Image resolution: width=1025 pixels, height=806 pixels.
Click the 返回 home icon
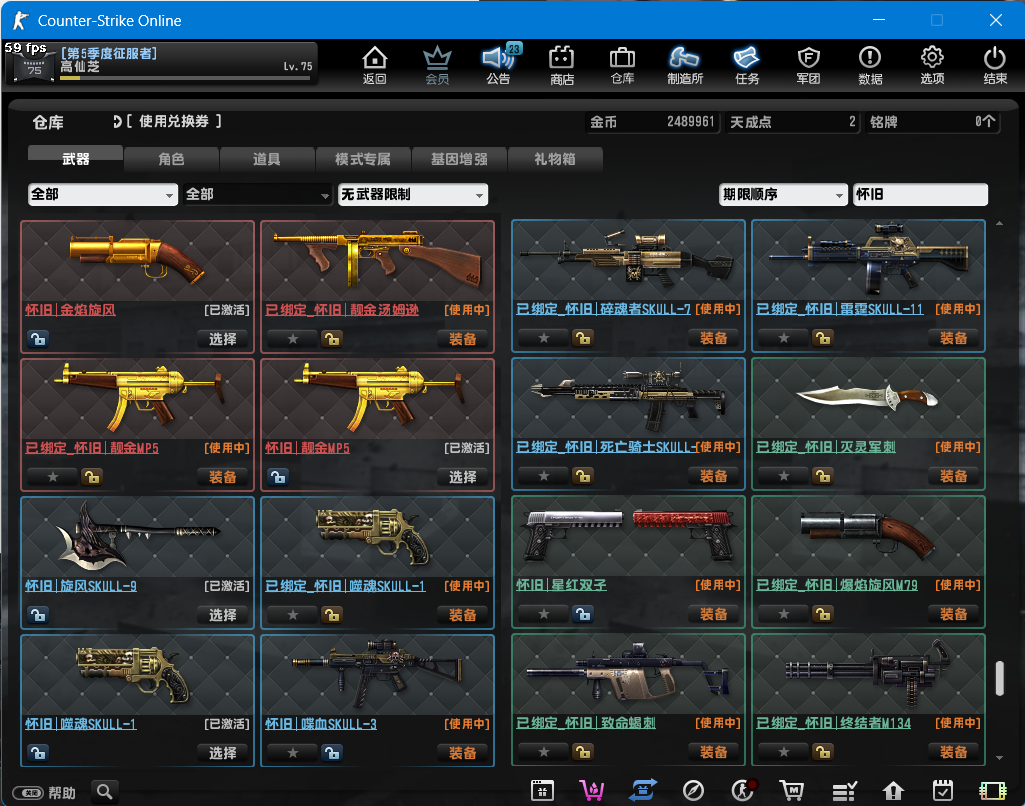[x=375, y=65]
